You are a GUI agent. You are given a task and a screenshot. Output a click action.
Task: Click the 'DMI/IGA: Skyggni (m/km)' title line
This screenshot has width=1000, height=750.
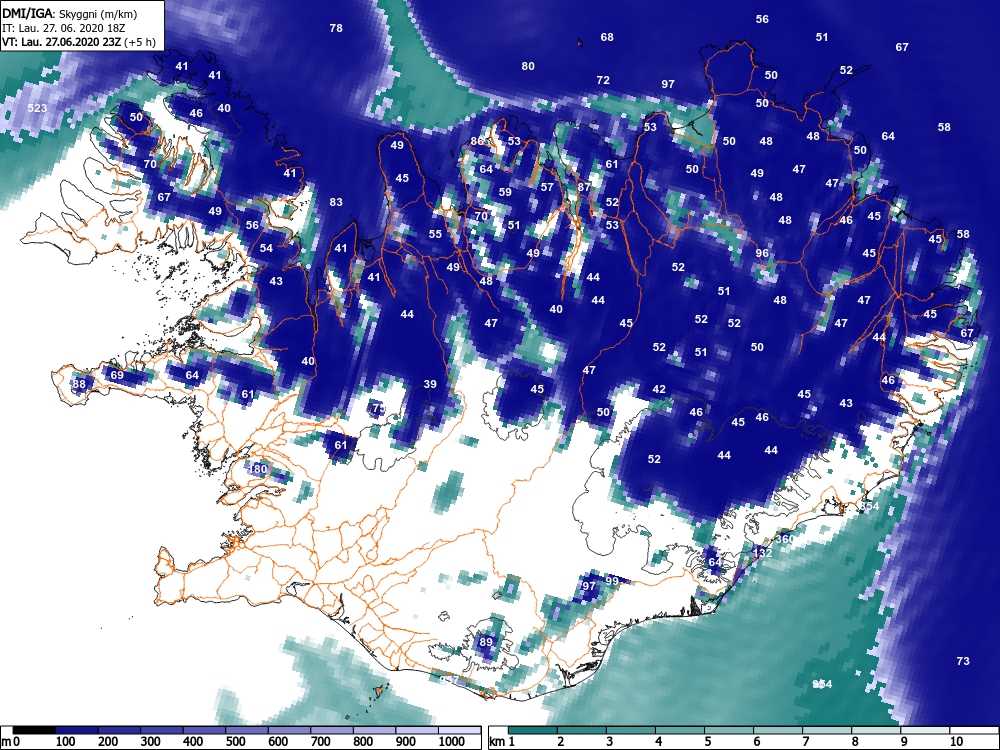(x=70, y=13)
